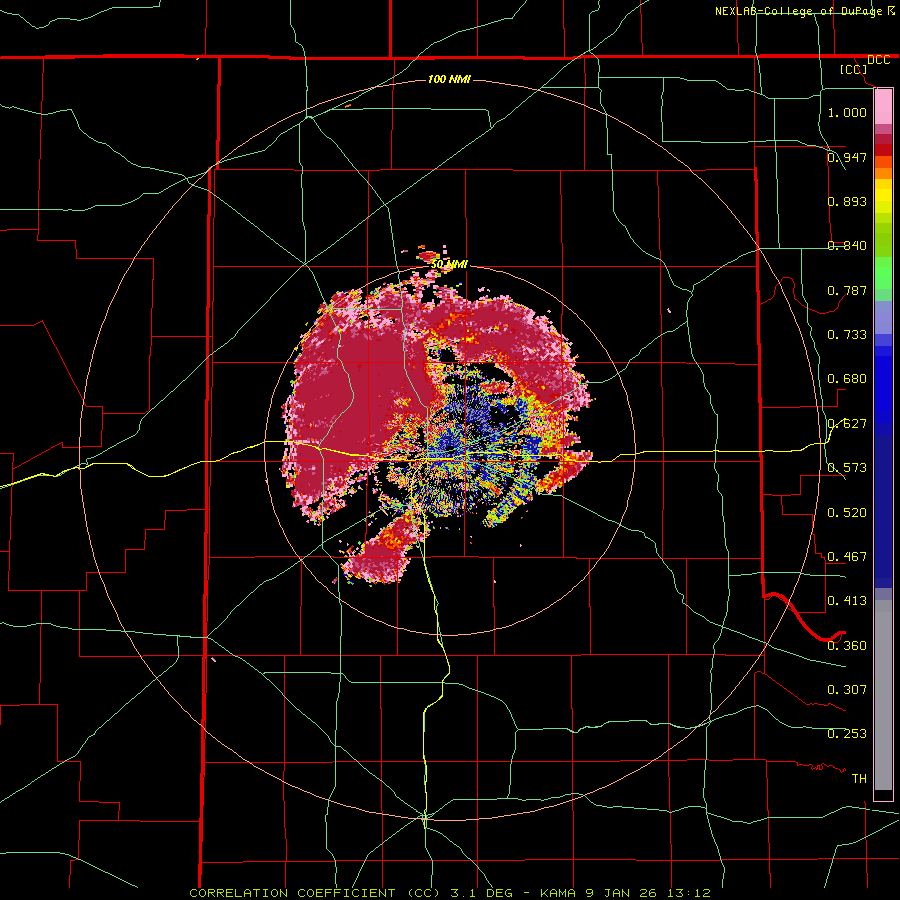
Task: Click the 0.893 scale value
Action: pos(847,201)
